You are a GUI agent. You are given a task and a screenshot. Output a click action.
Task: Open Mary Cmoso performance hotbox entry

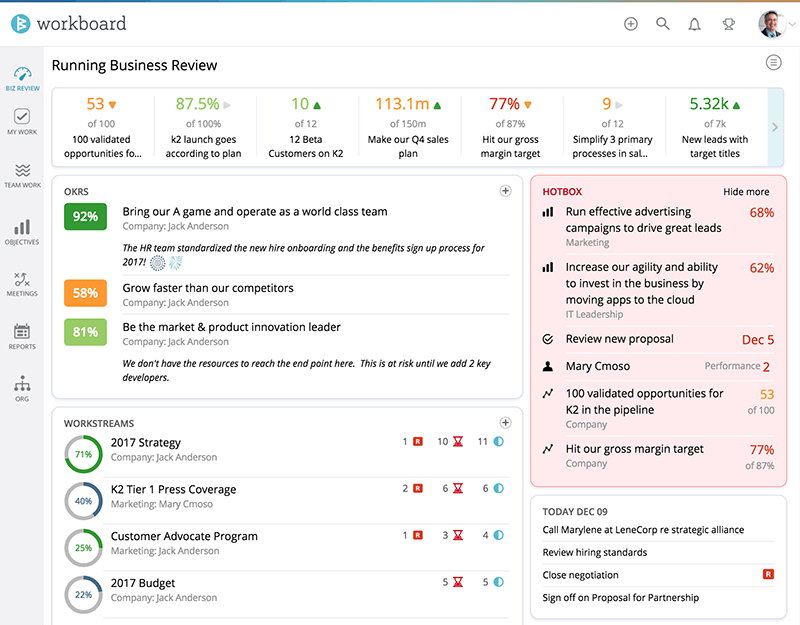658,366
